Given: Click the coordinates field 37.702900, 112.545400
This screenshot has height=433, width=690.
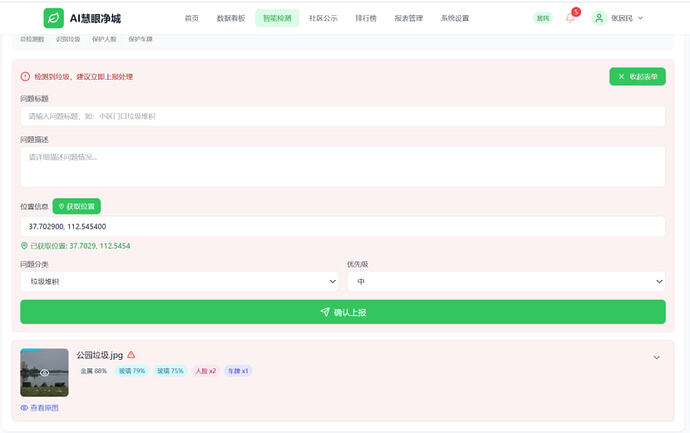Looking at the screenshot, I should point(343,226).
